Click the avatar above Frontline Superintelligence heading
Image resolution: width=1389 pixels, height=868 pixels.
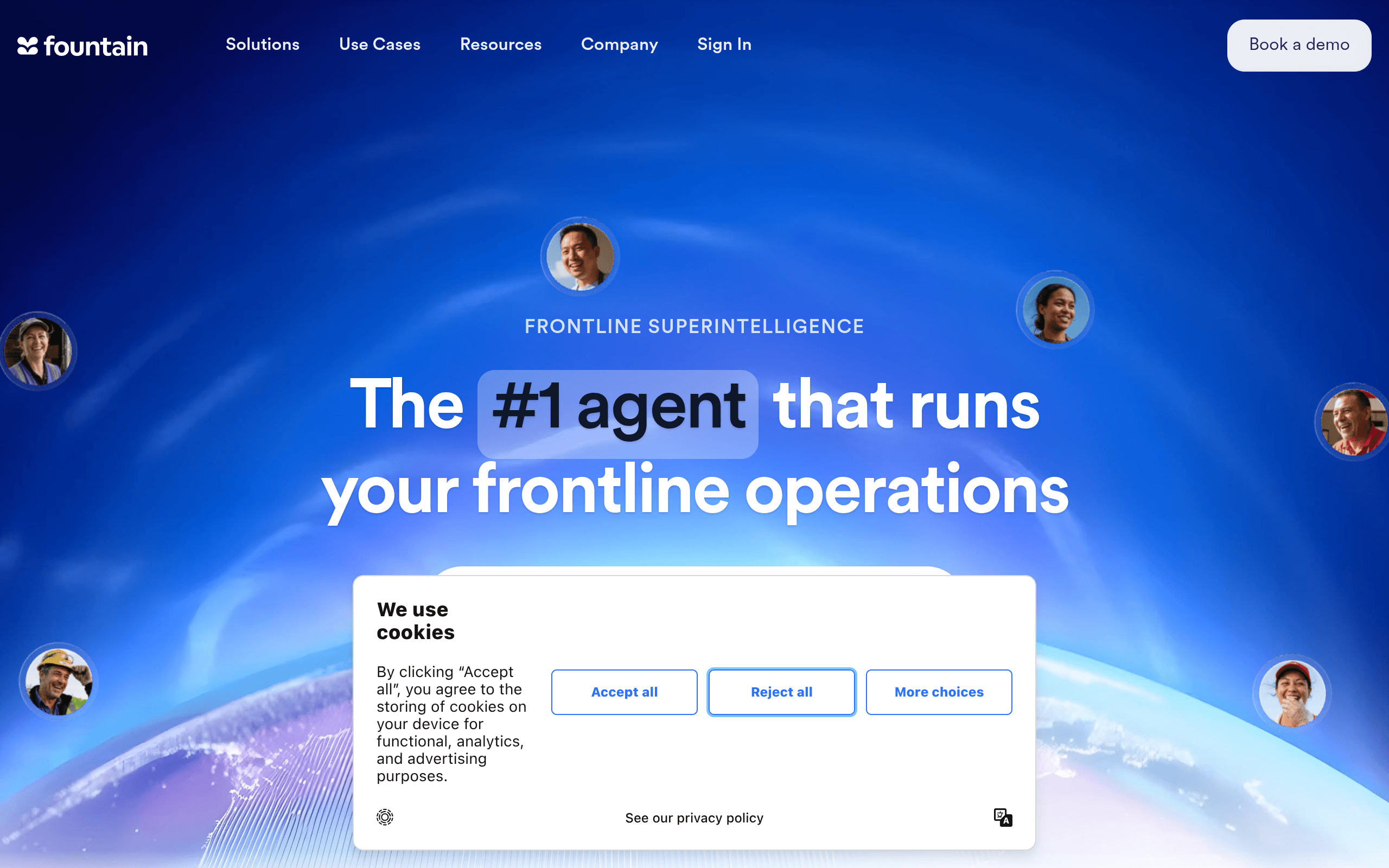pyautogui.click(x=579, y=256)
